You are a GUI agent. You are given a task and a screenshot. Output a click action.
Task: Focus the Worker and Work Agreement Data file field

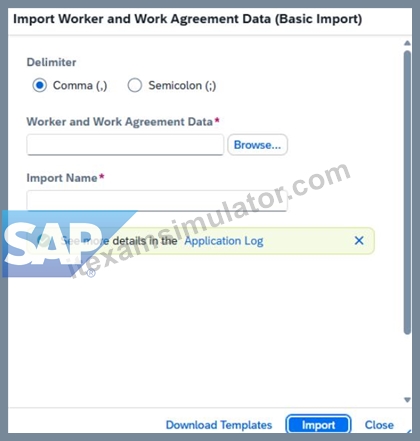coord(125,145)
